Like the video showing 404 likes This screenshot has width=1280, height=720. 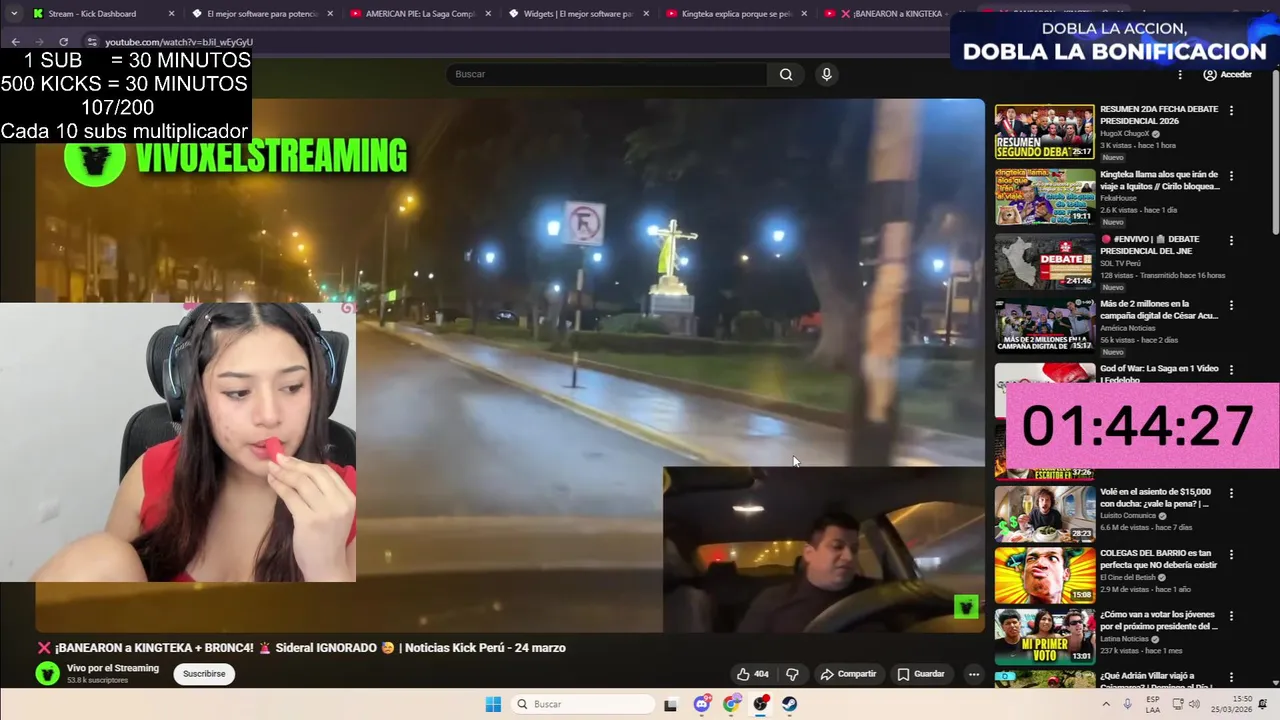point(753,674)
